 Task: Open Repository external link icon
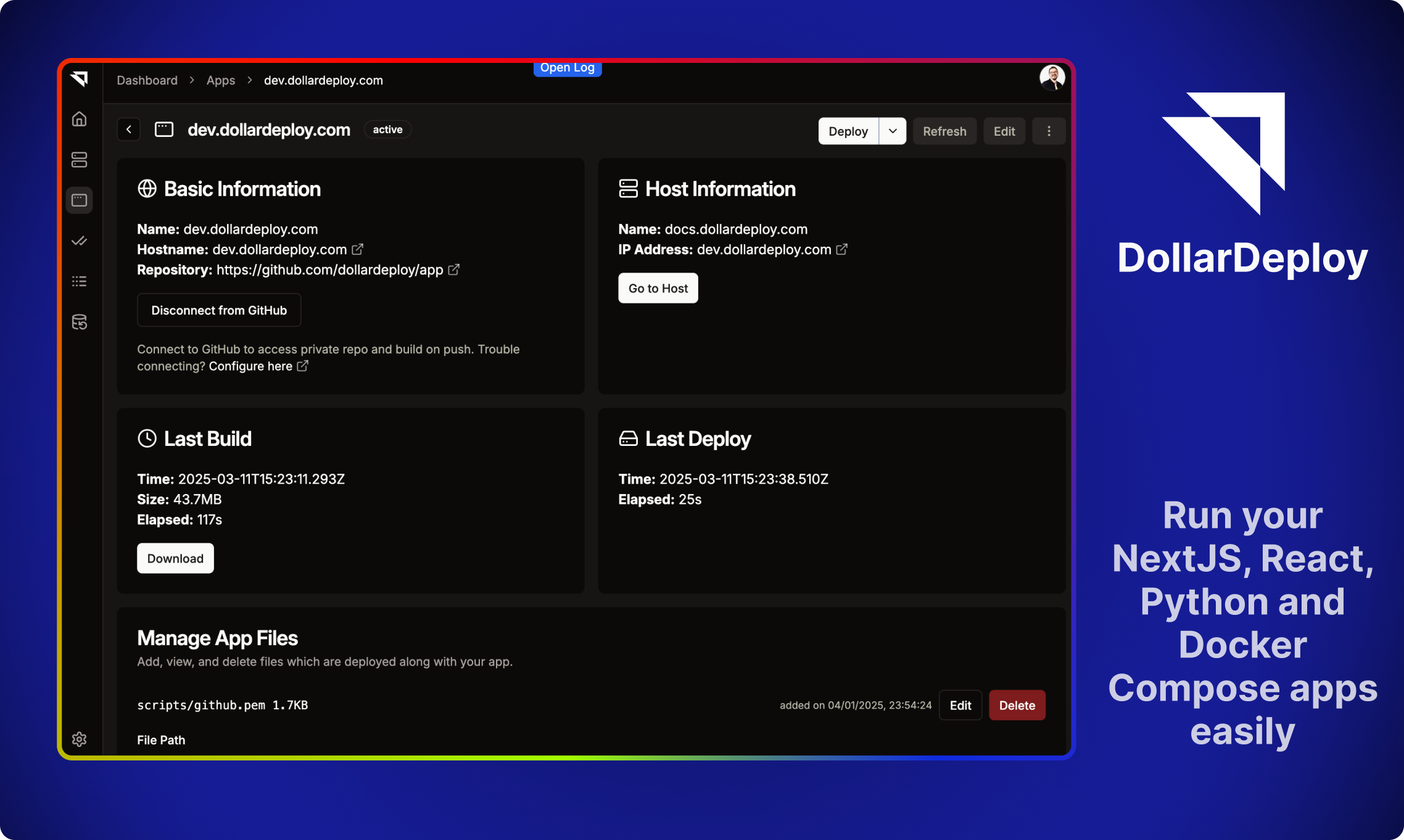(x=453, y=270)
